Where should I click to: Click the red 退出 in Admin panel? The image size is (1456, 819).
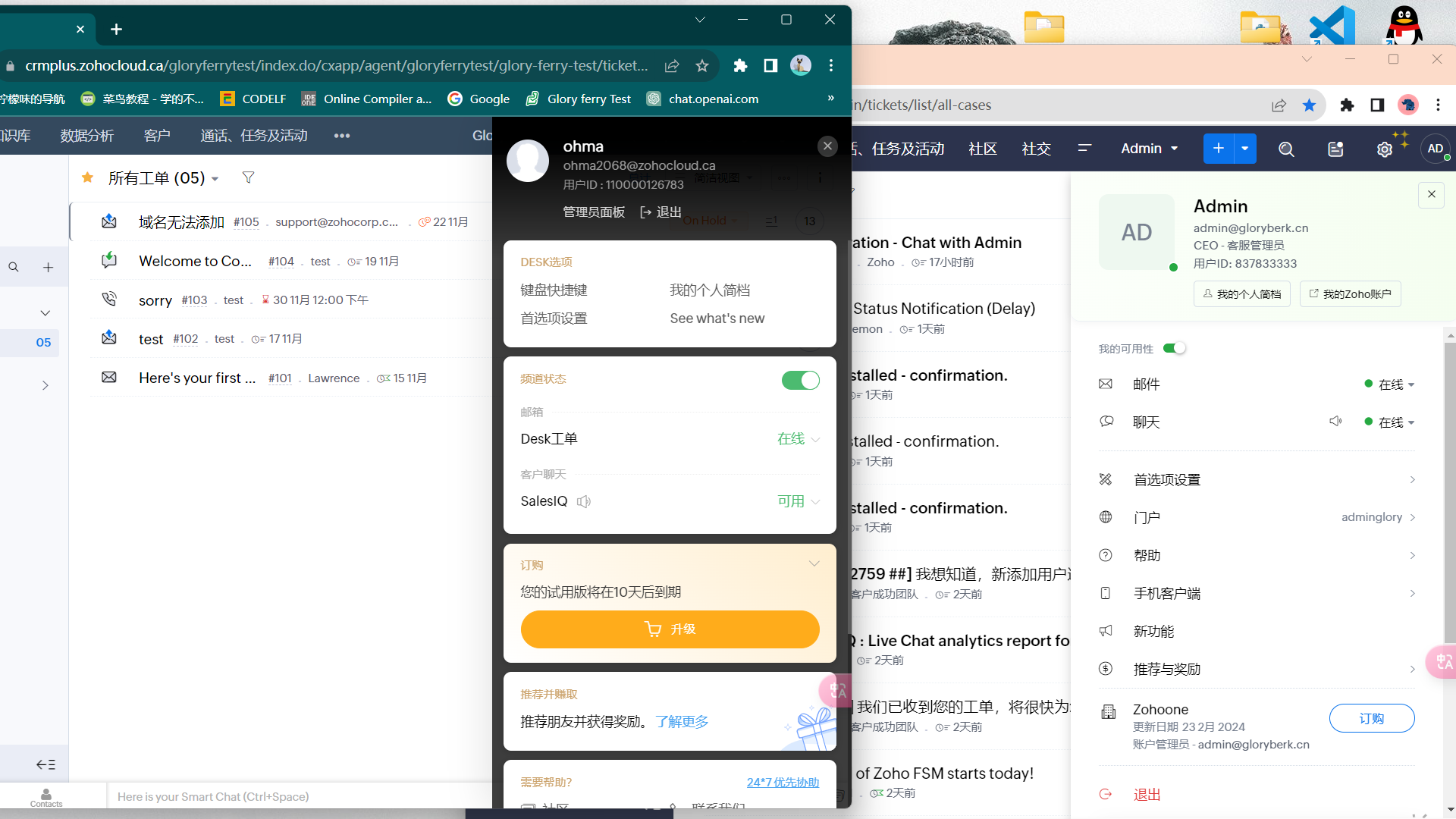coord(1147,795)
